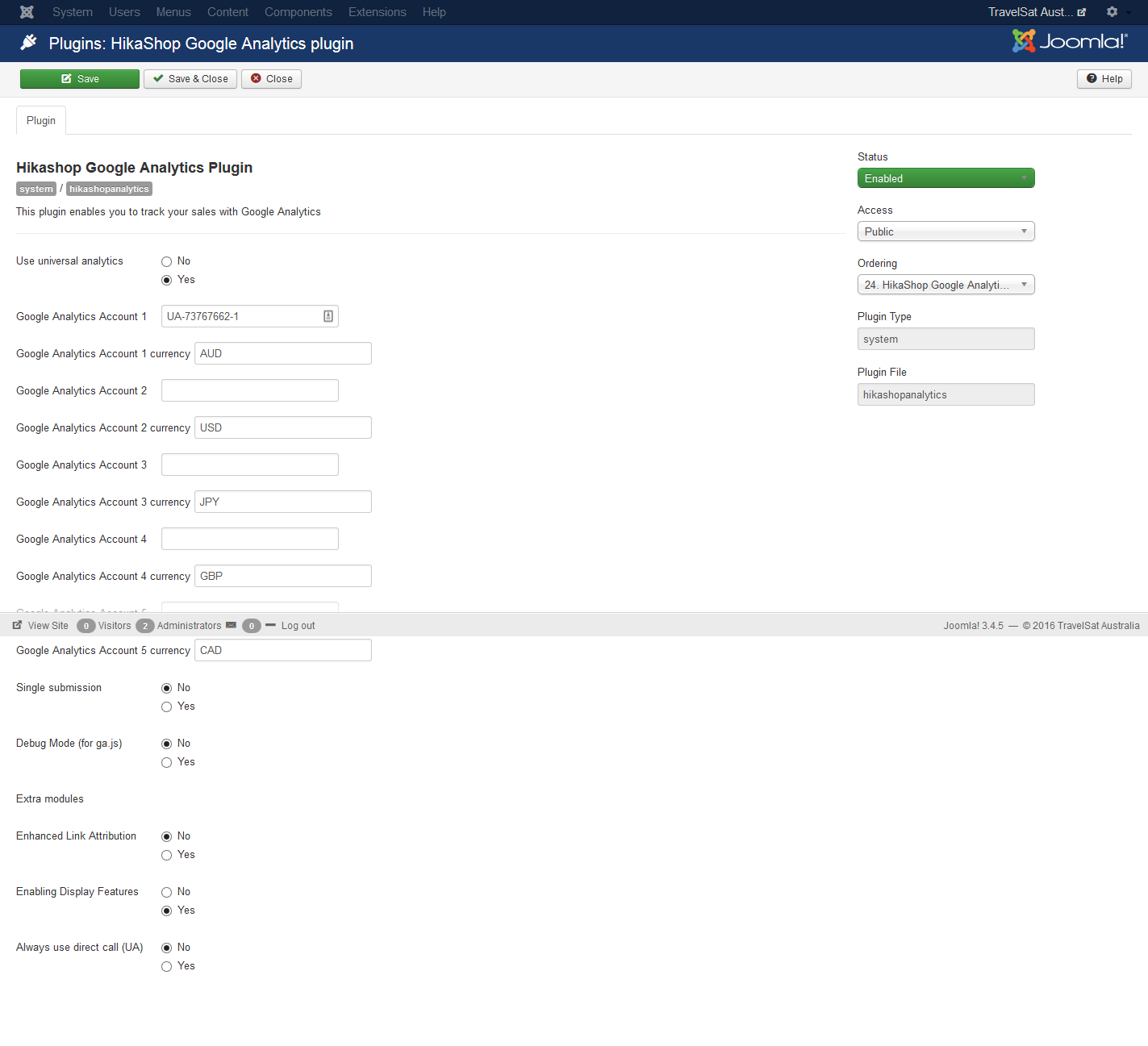Screen dimensions: 1148x1046
Task: Click the Joomla! 3.4.5 version text
Action: point(974,626)
